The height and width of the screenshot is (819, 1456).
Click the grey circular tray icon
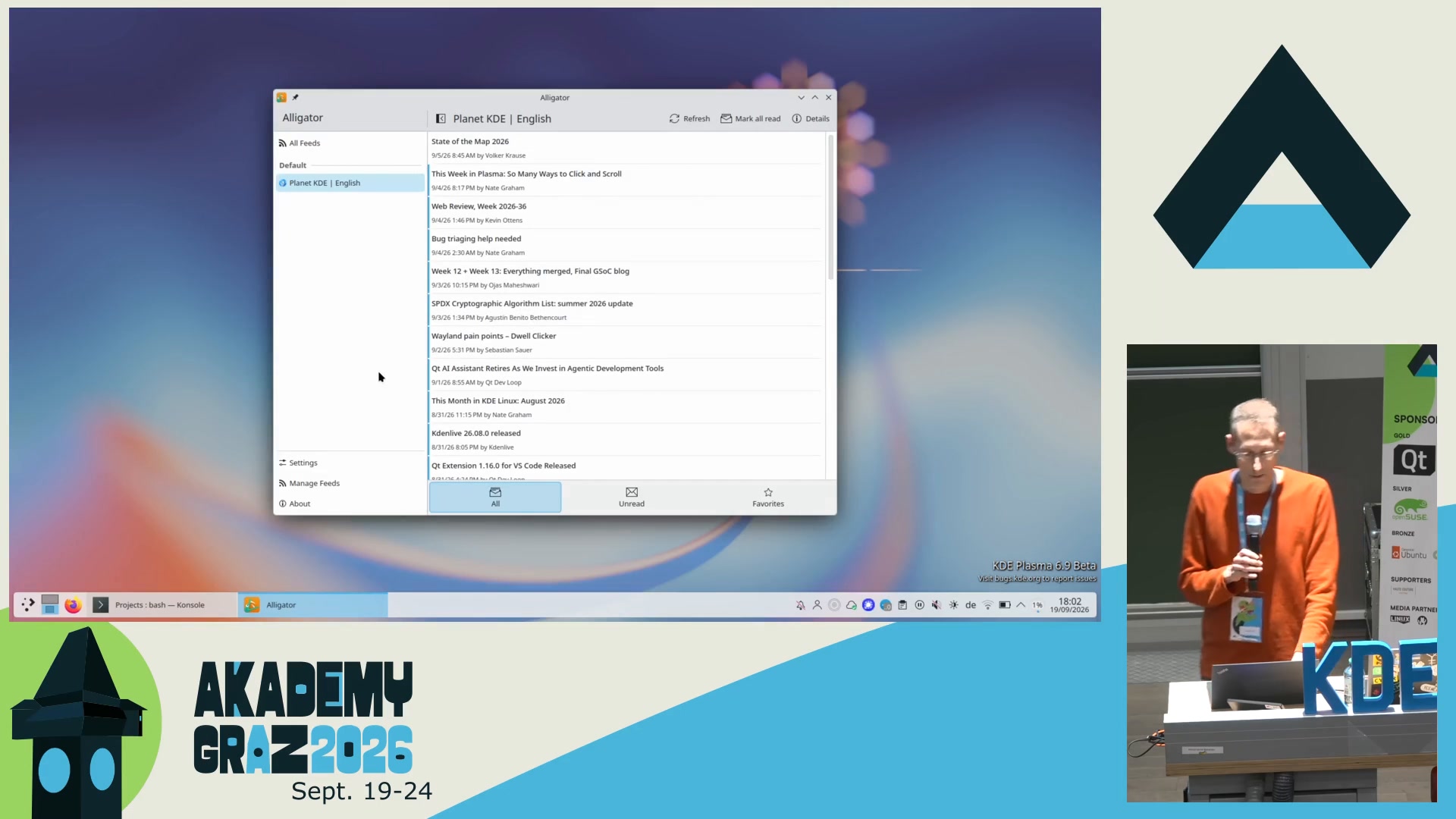[x=834, y=605]
